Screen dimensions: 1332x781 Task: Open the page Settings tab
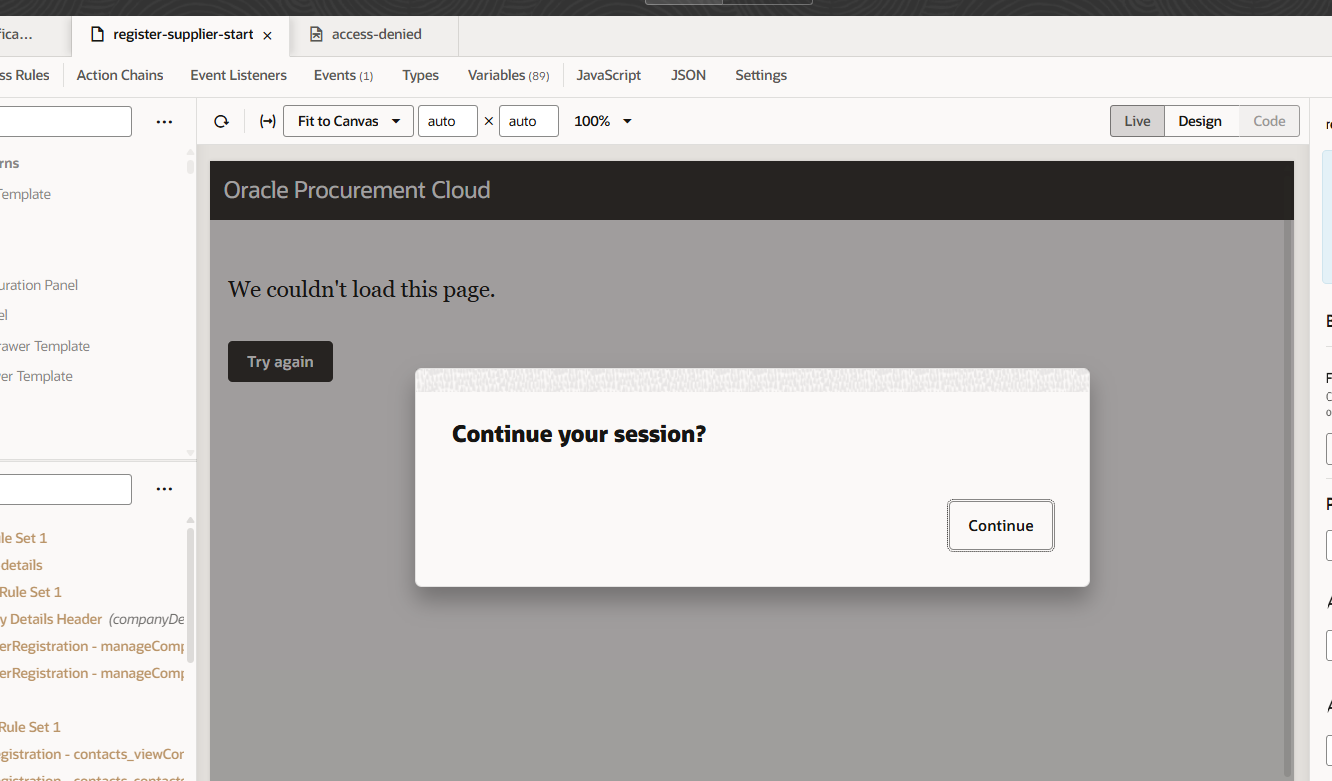coord(760,75)
